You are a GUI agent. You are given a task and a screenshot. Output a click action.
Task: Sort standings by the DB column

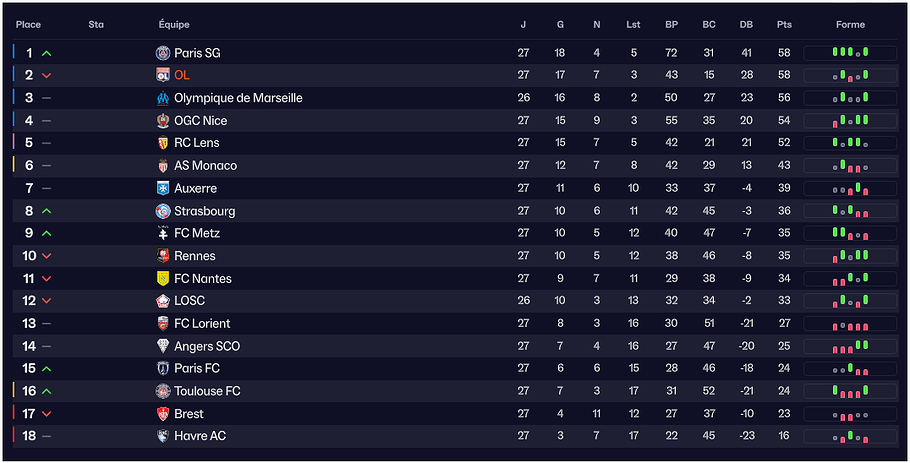[x=746, y=25]
